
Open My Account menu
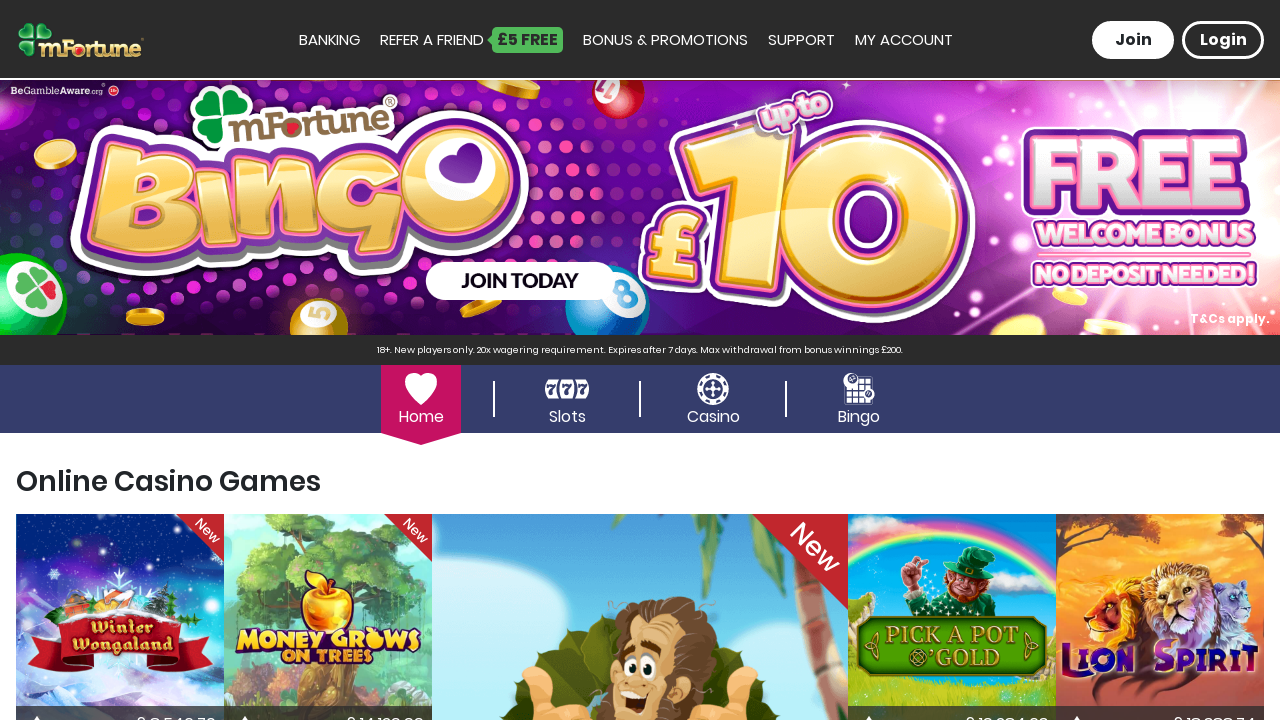coord(903,40)
